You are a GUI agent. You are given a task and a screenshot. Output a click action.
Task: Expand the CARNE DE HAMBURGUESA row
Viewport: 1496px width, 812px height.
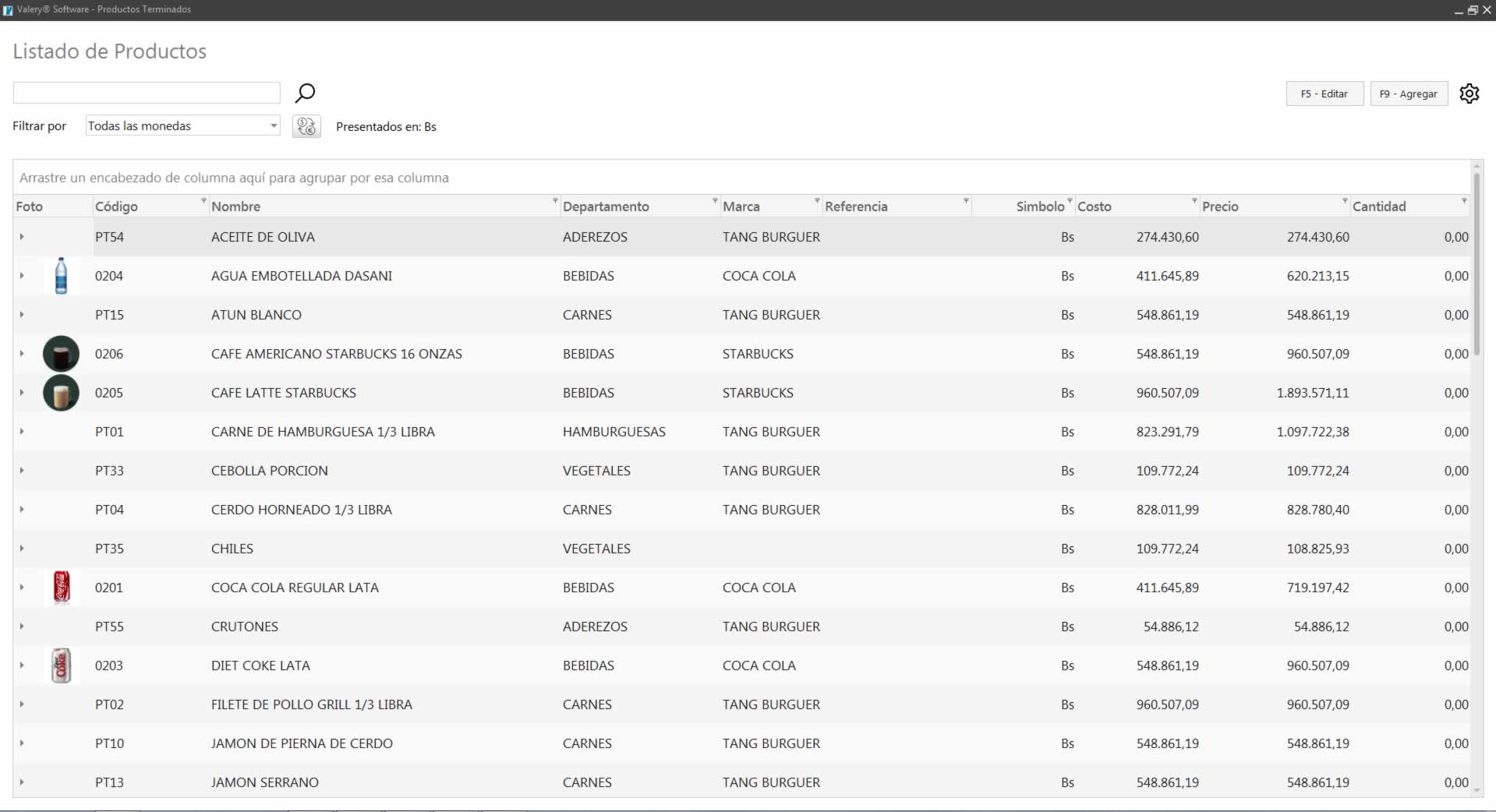click(x=22, y=432)
